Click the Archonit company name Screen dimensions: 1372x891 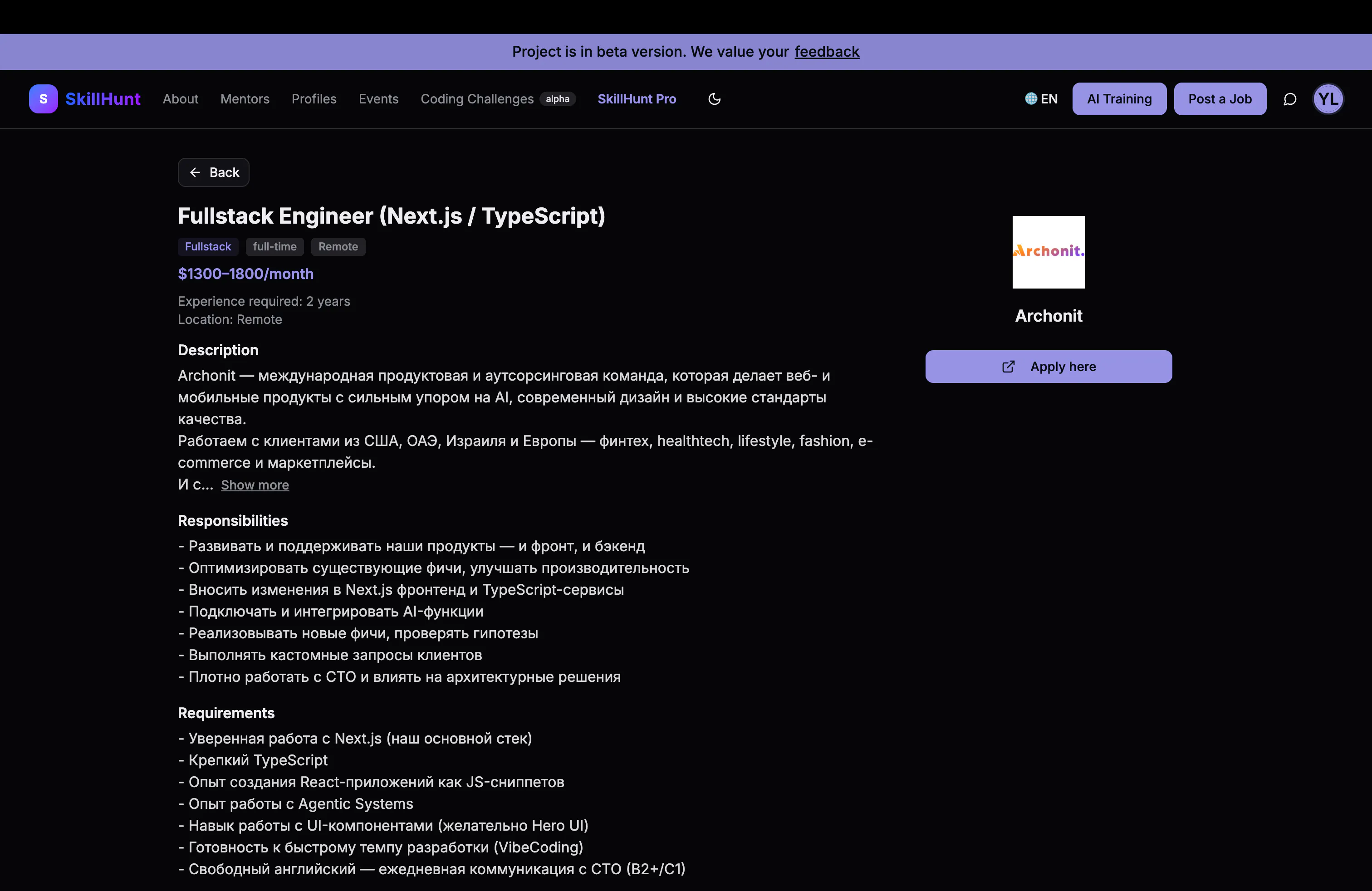pyautogui.click(x=1049, y=316)
